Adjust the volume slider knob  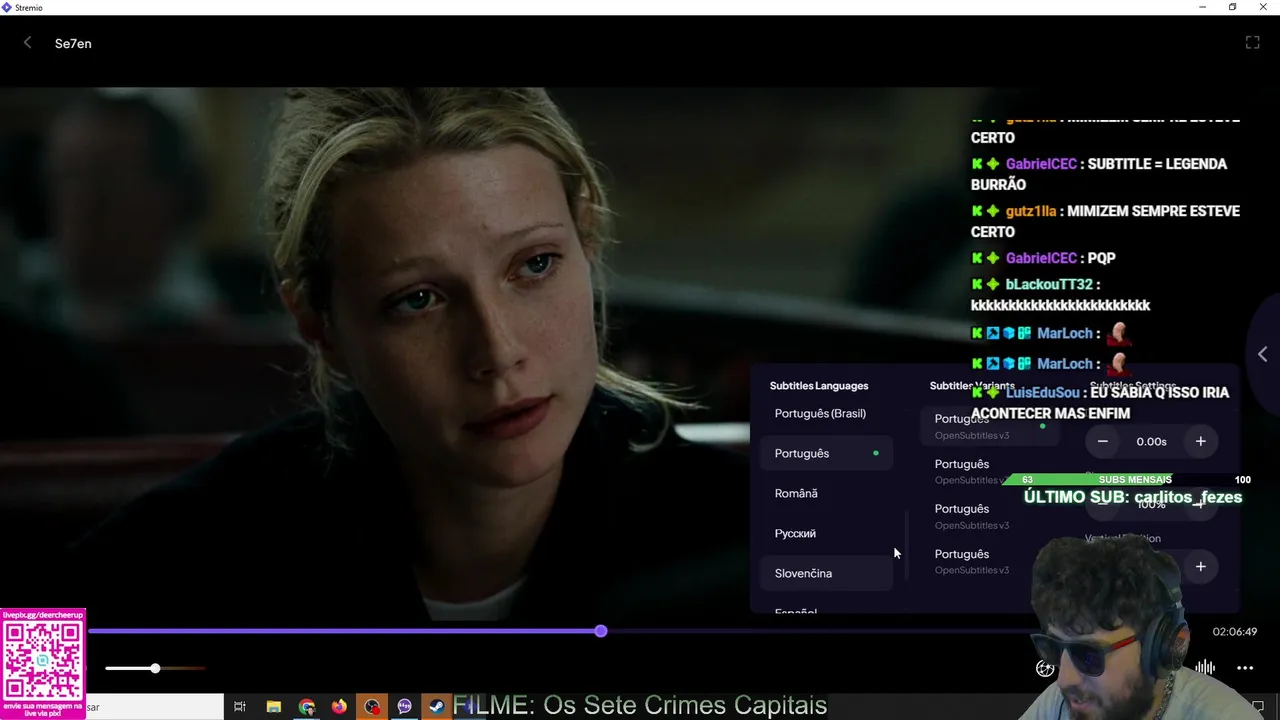point(155,668)
